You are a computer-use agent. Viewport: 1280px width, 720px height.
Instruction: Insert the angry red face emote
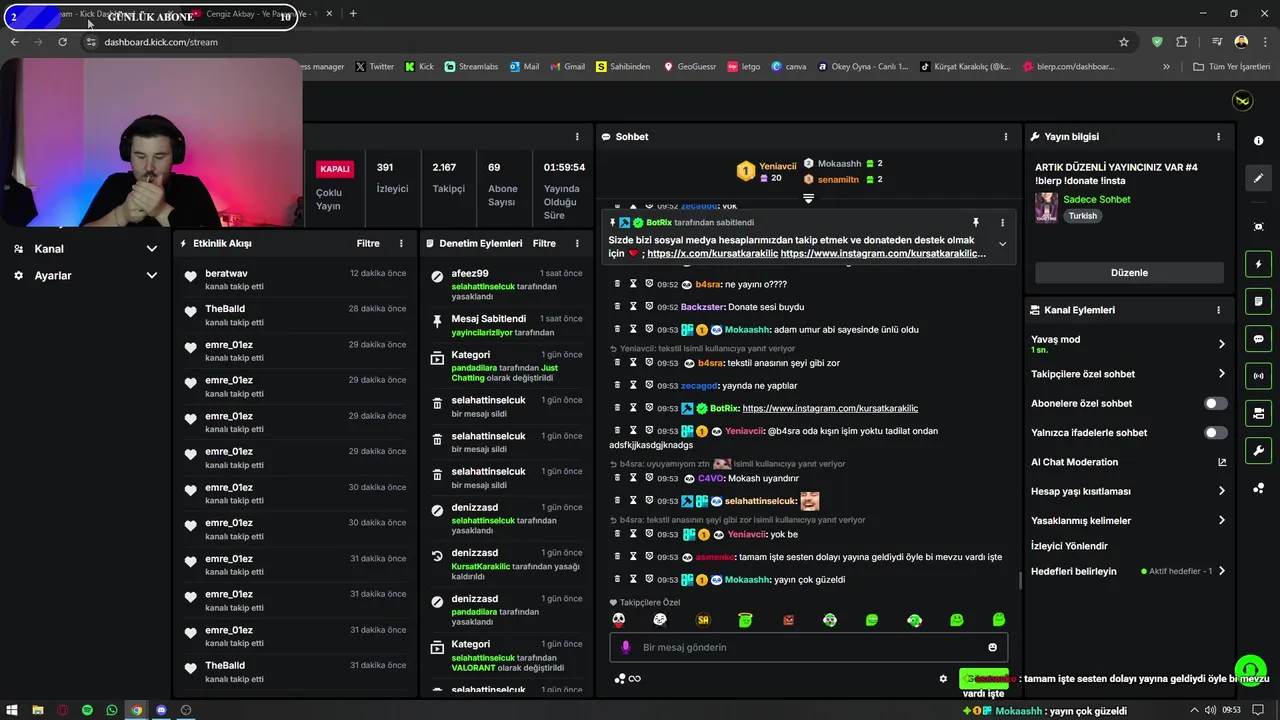[x=788, y=620]
